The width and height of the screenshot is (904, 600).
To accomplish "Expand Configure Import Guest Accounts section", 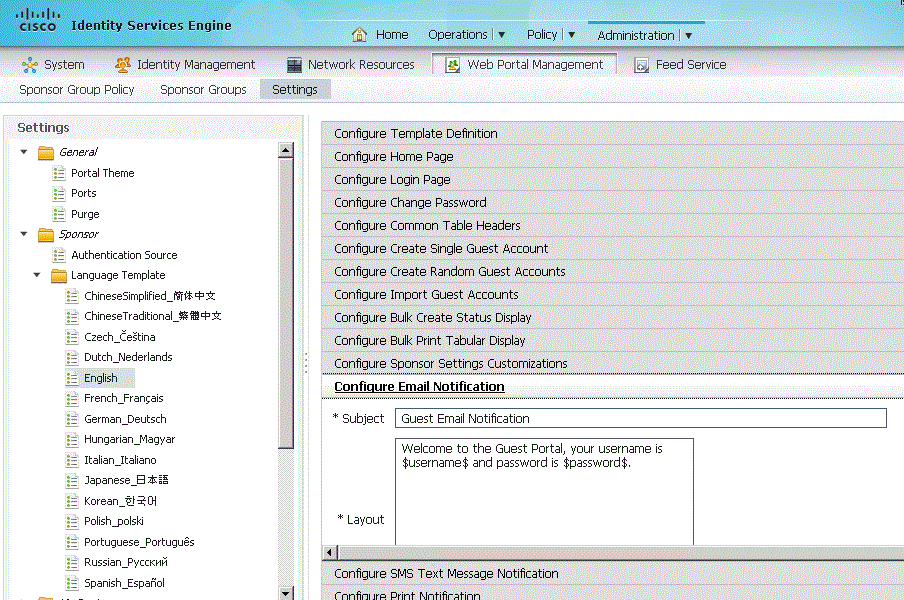I will tap(612, 295).
